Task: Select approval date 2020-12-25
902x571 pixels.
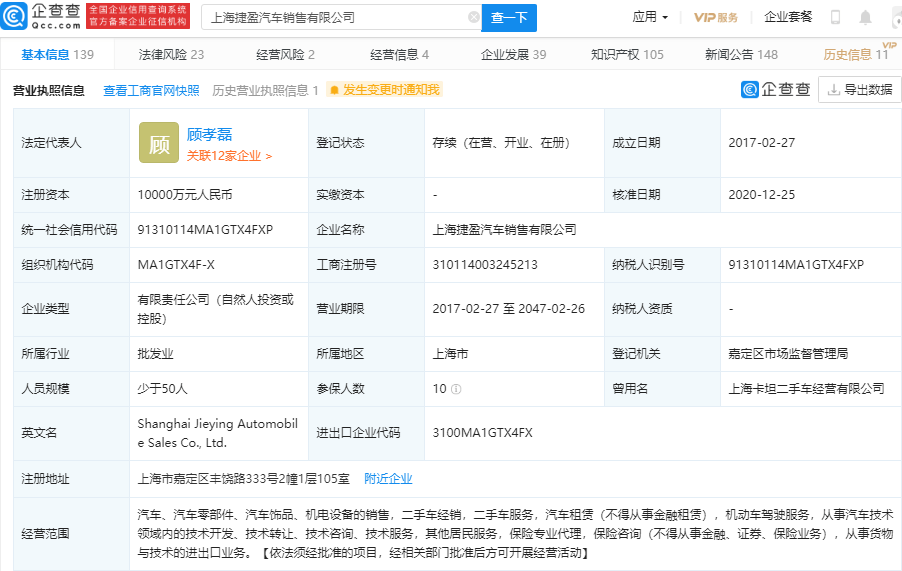Action: point(762,195)
